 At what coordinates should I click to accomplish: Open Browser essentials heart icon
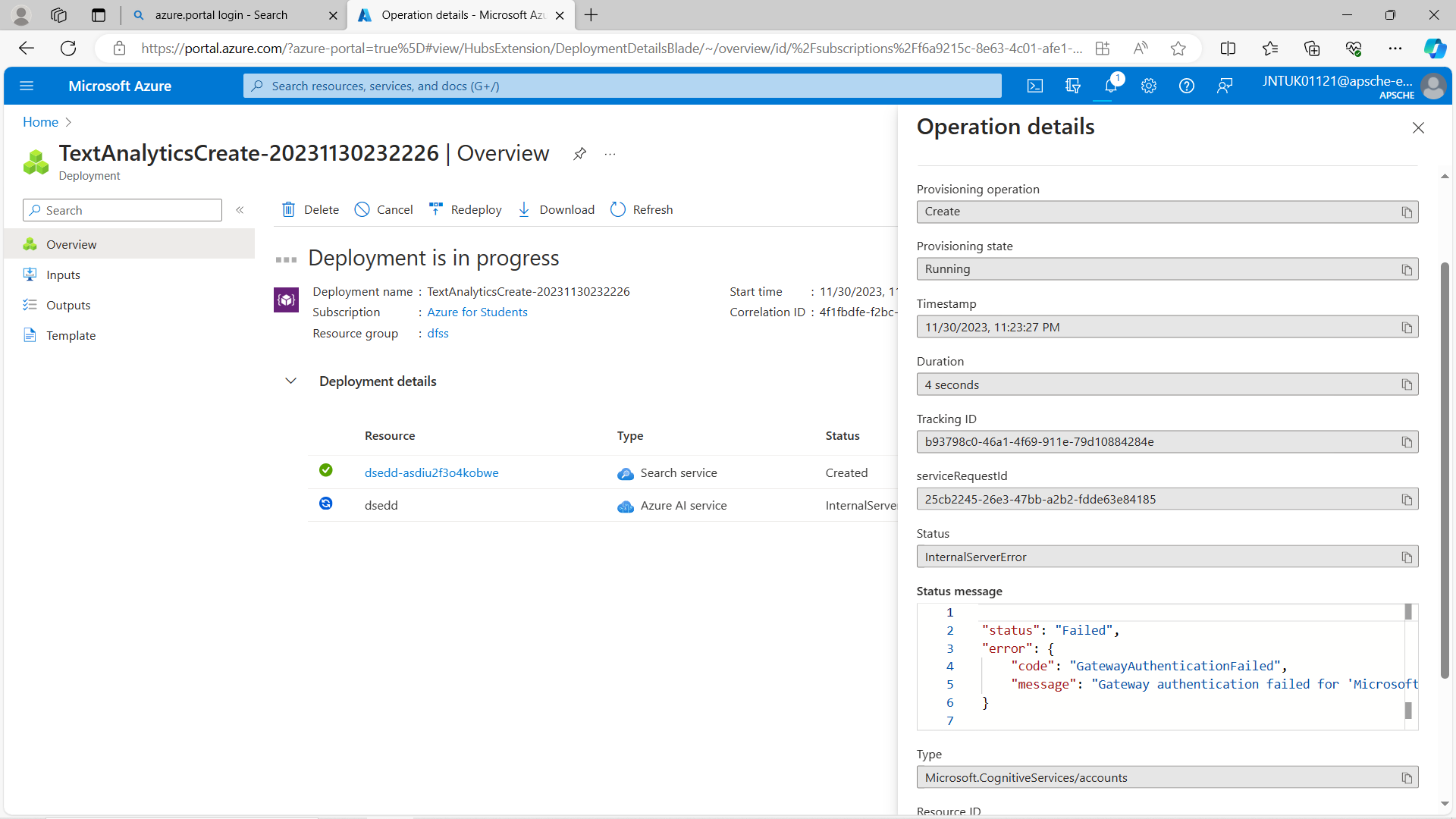pyautogui.click(x=1354, y=49)
